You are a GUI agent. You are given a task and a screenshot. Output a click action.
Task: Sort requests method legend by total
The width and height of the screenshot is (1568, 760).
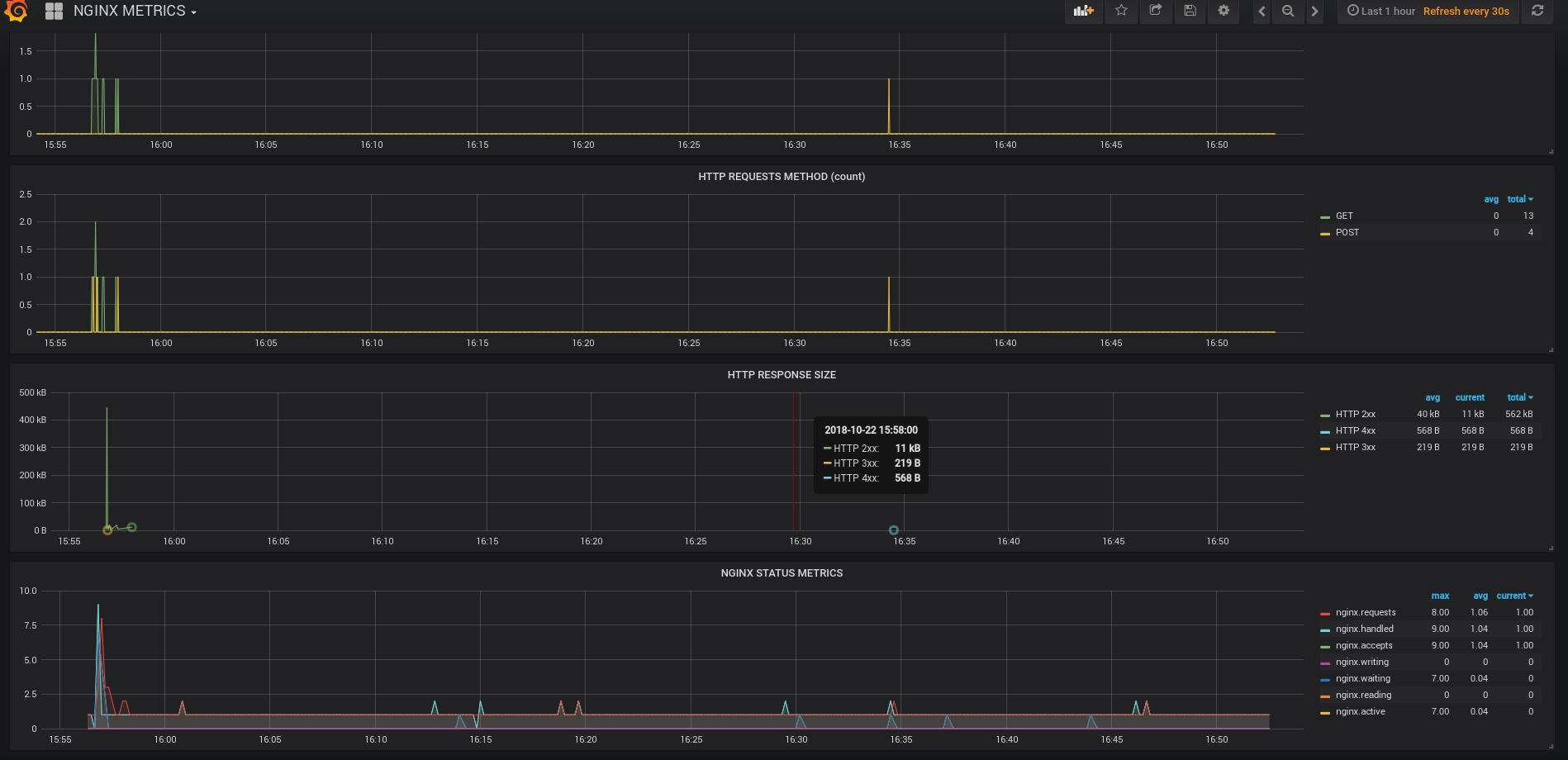coord(1519,199)
